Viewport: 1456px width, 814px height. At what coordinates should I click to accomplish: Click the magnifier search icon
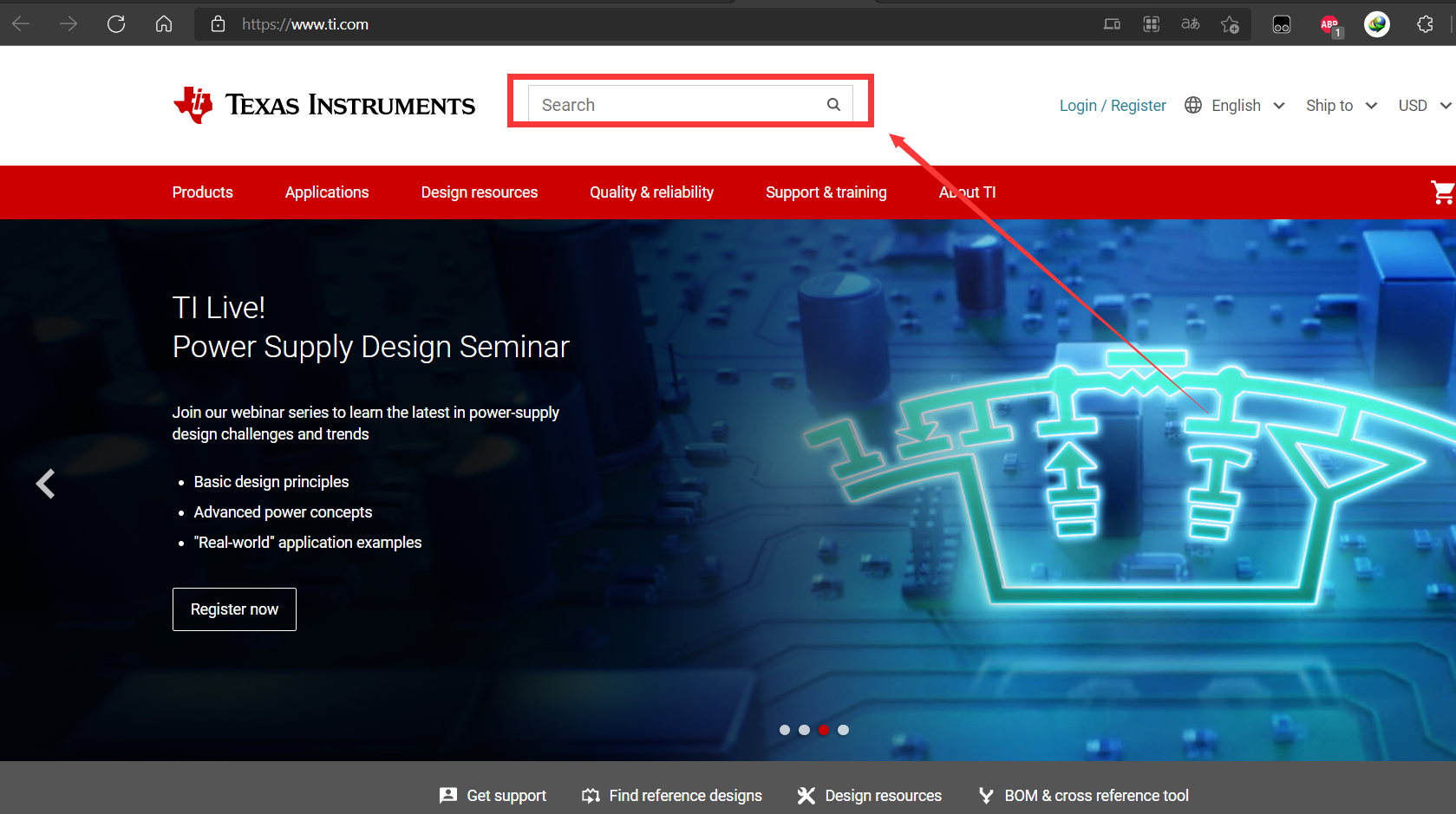(833, 105)
